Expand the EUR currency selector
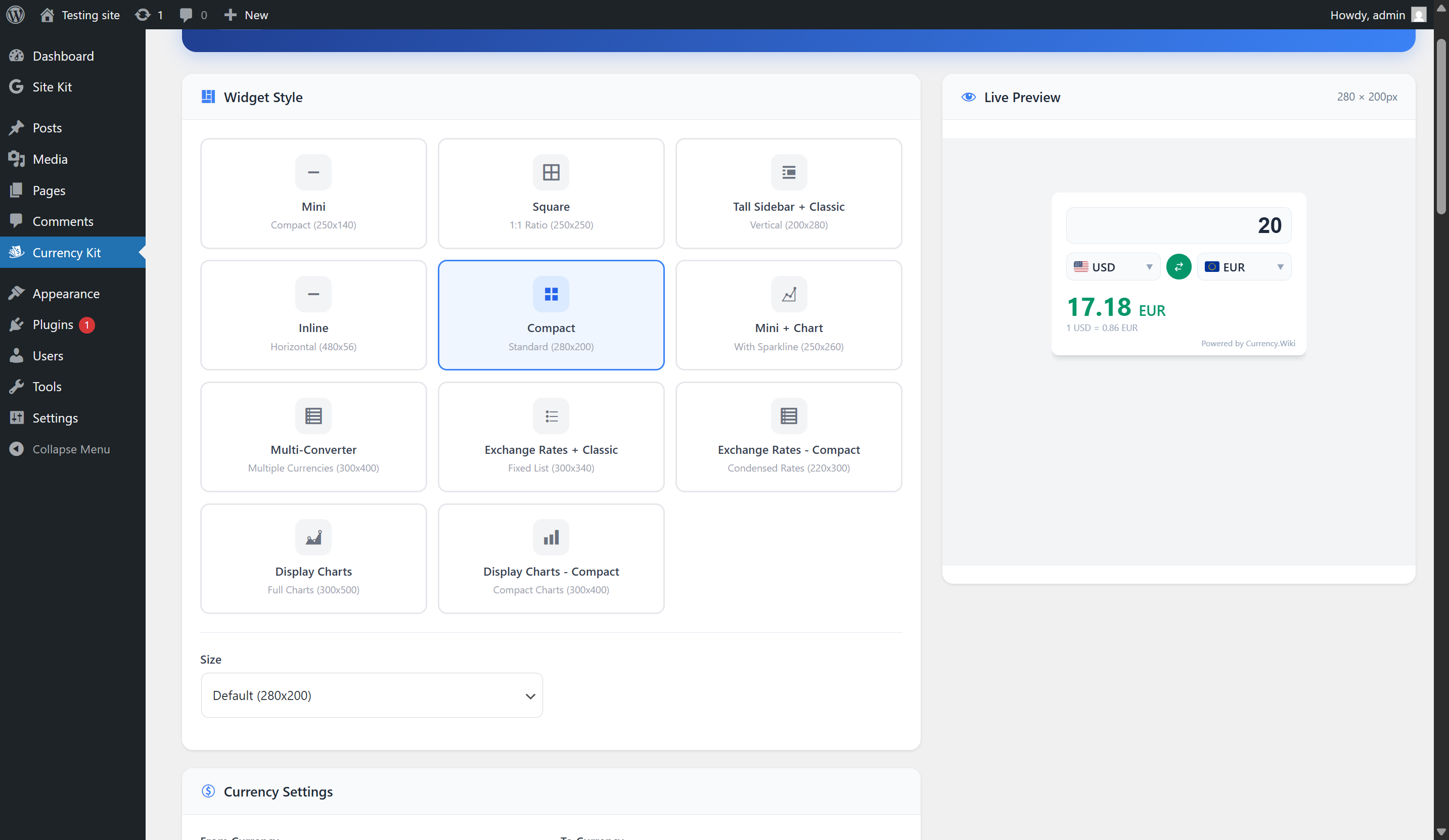This screenshot has width=1449, height=840. tap(1244, 267)
